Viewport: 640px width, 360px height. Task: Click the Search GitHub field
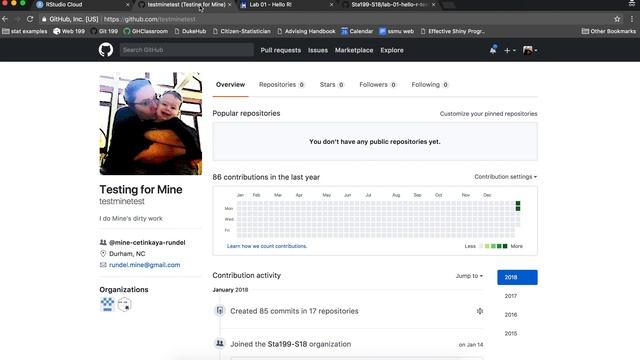[x=187, y=50]
